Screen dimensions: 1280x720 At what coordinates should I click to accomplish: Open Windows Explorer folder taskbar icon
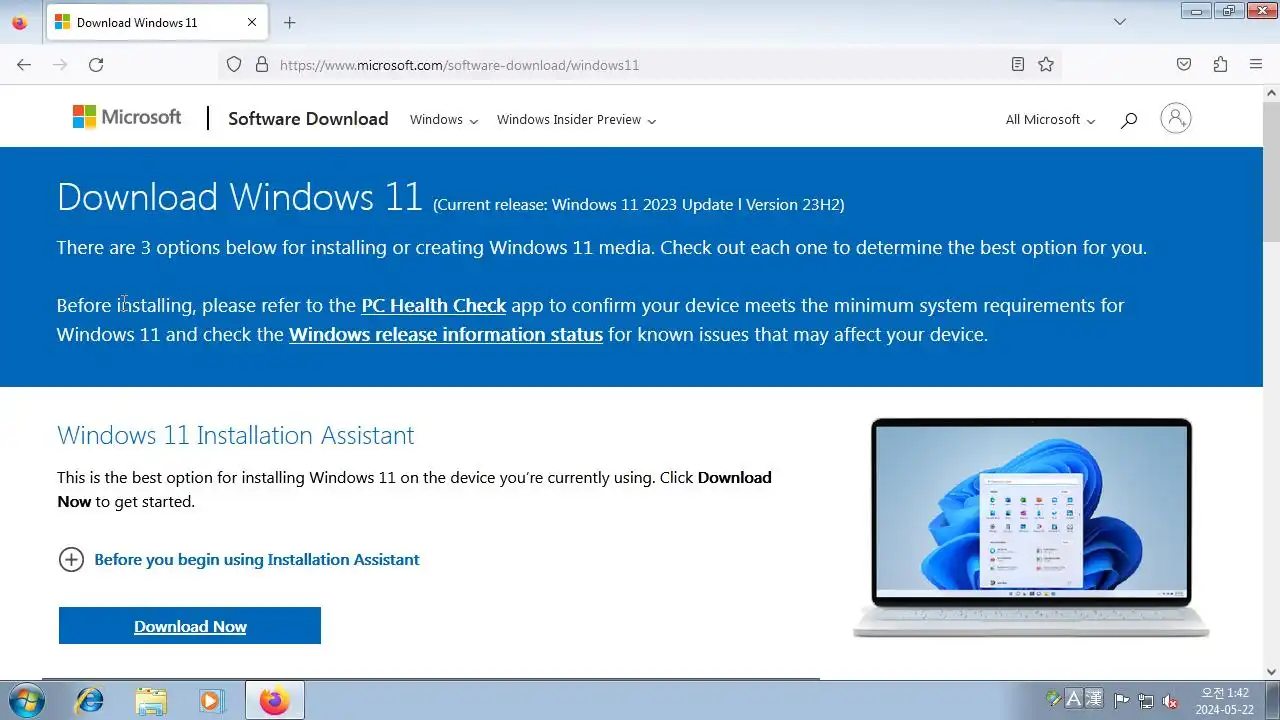pyautogui.click(x=151, y=700)
